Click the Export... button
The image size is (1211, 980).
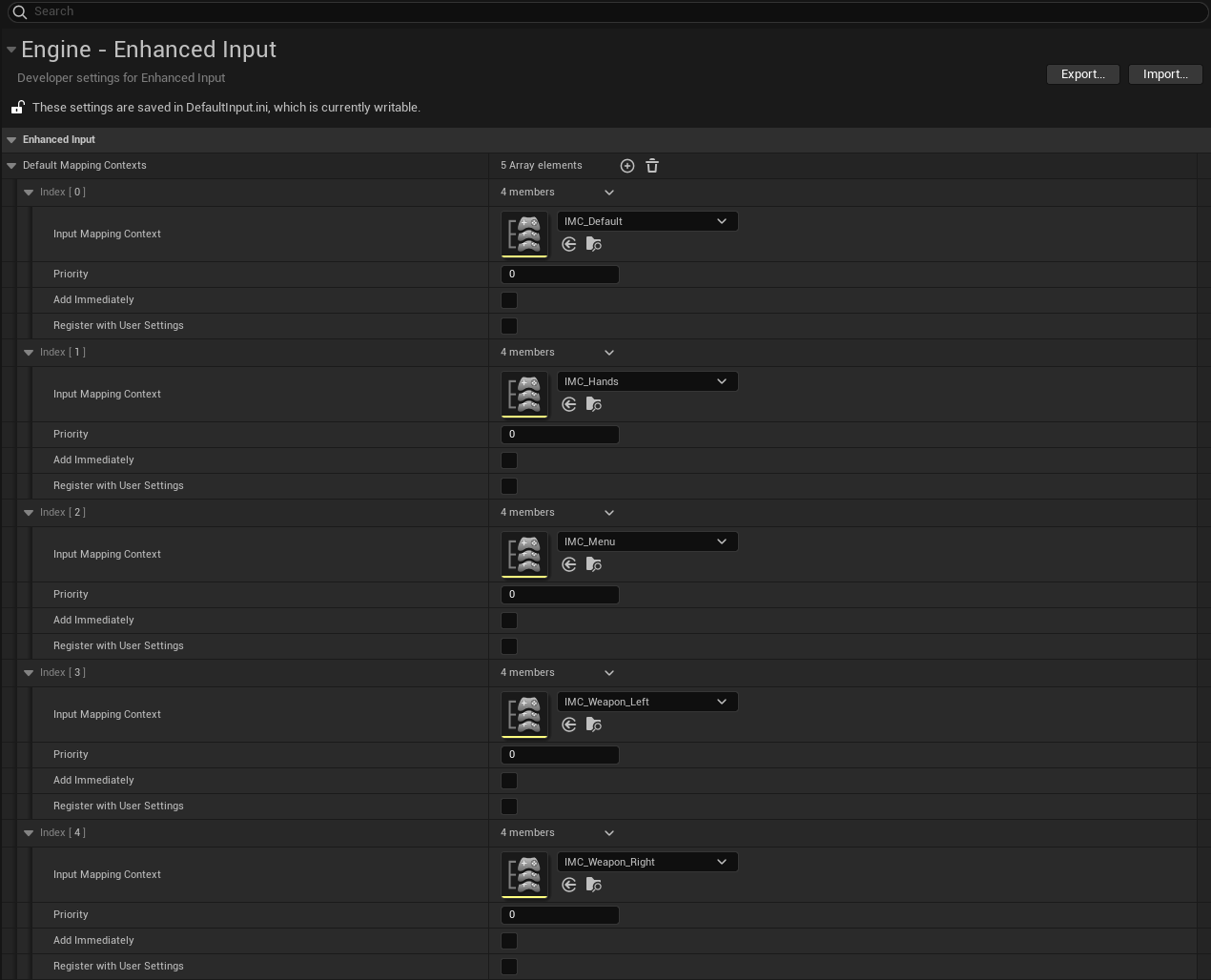[x=1083, y=74]
